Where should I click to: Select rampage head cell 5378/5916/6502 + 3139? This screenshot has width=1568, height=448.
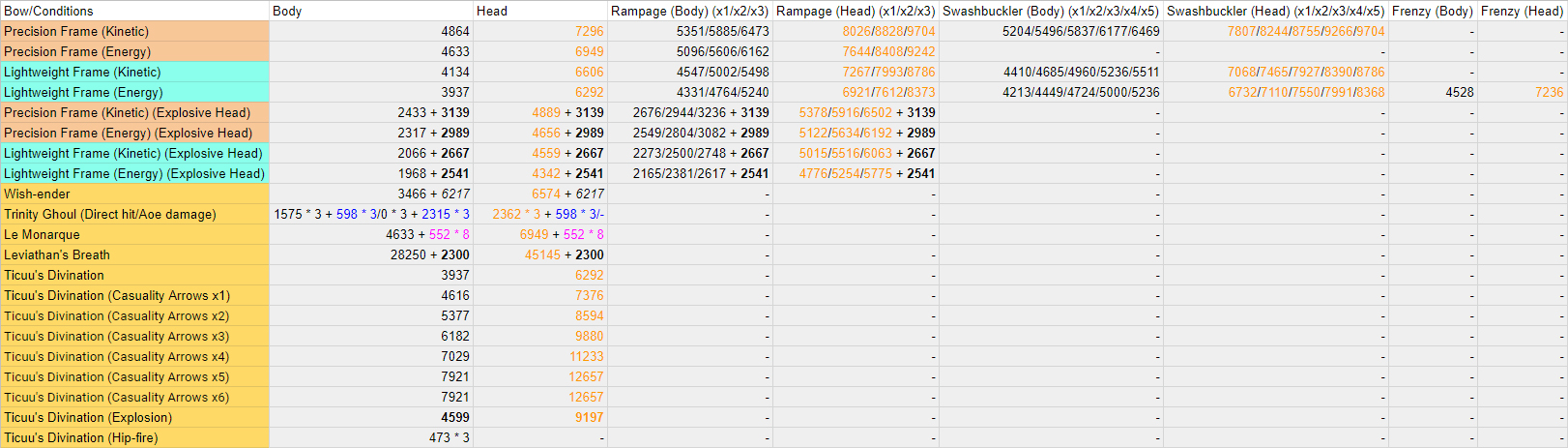click(x=856, y=112)
